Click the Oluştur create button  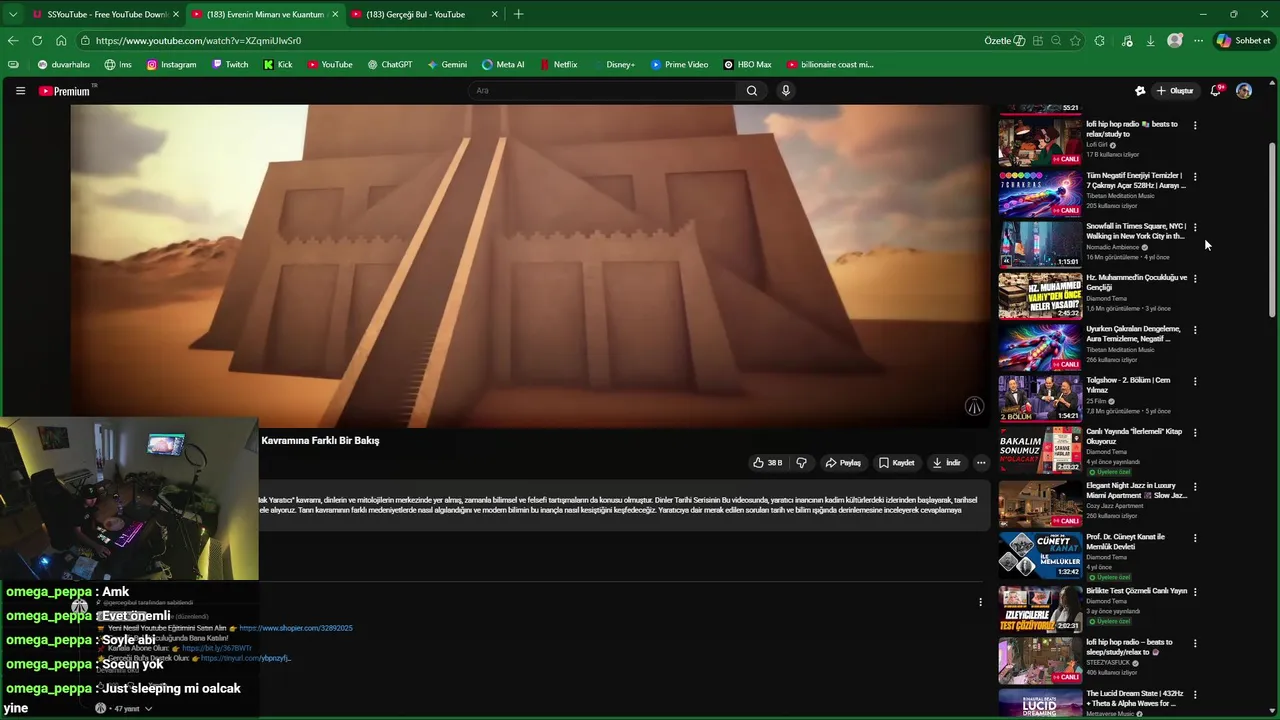[1175, 91]
